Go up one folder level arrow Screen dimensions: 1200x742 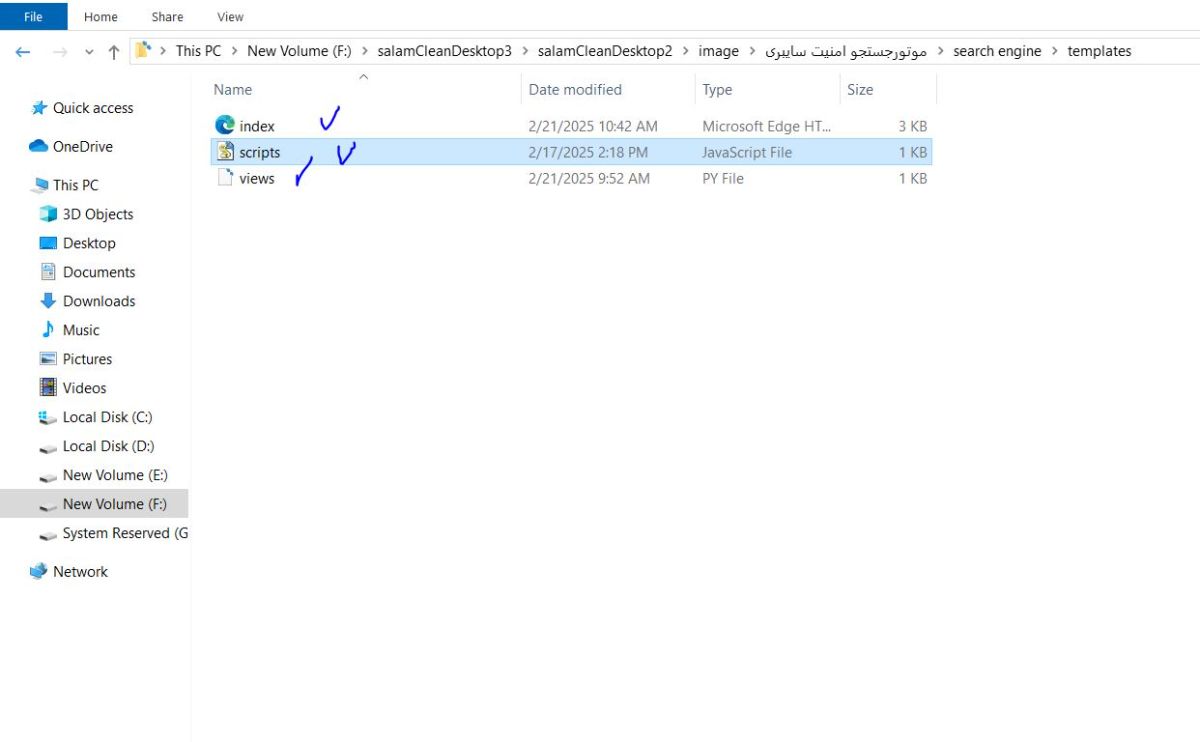click(x=113, y=52)
